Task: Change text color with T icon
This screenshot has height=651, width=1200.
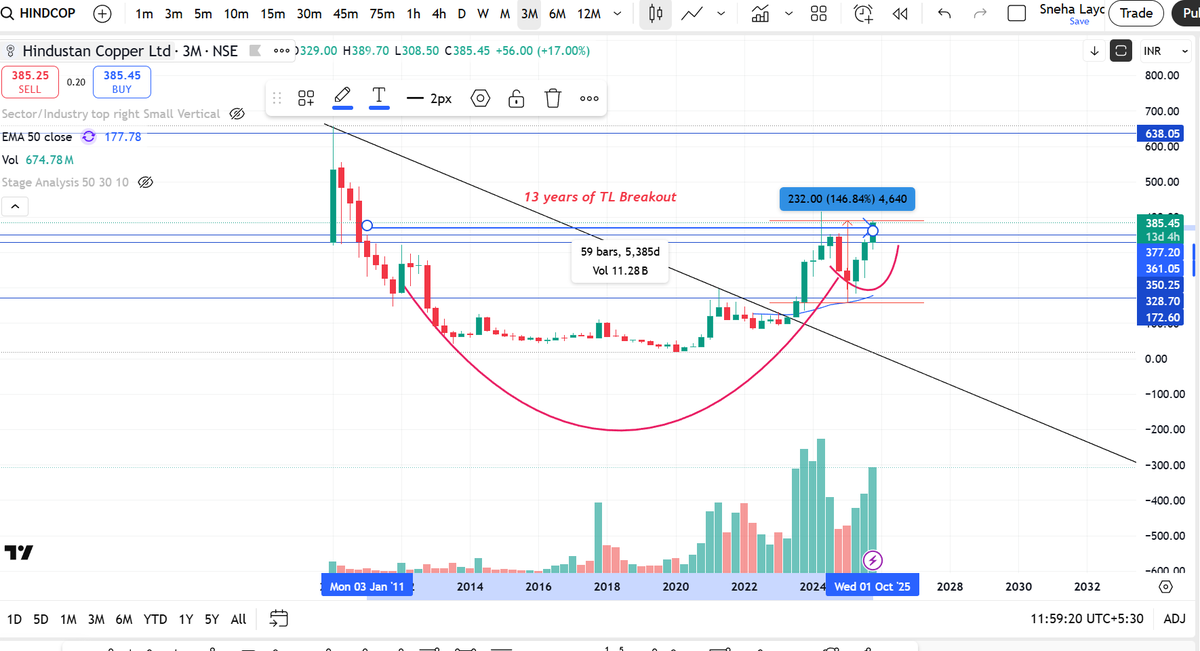Action: coord(379,98)
